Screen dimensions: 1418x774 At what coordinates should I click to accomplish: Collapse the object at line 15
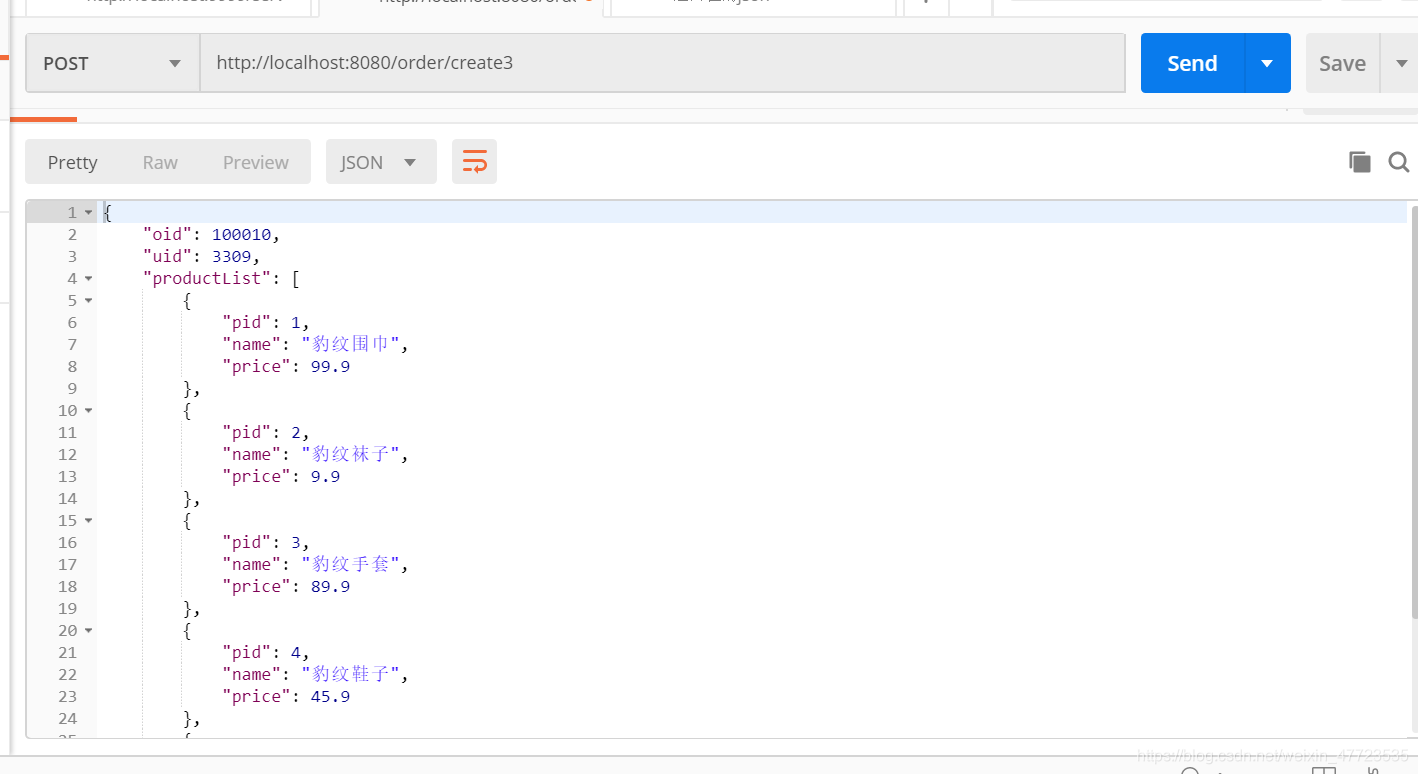[89, 521]
